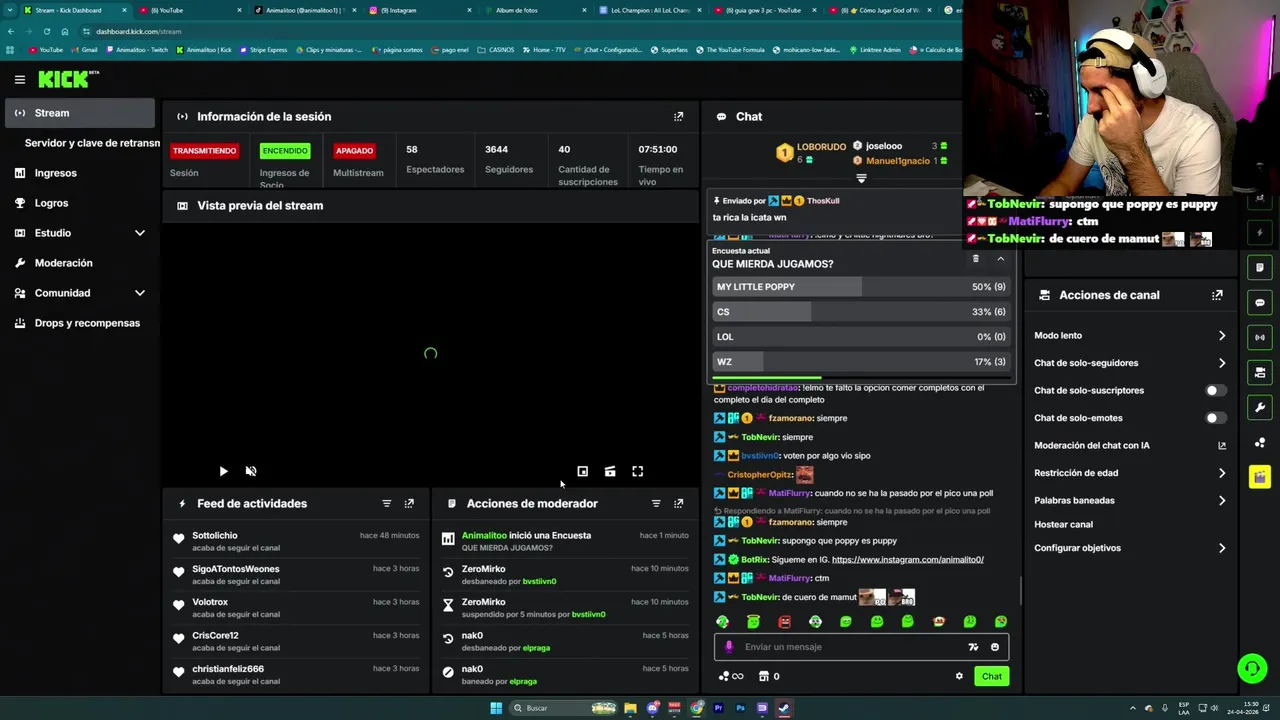Open Drops y recompensas in the sidebar
Screen dimensions: 1280x720
point(79,323)
